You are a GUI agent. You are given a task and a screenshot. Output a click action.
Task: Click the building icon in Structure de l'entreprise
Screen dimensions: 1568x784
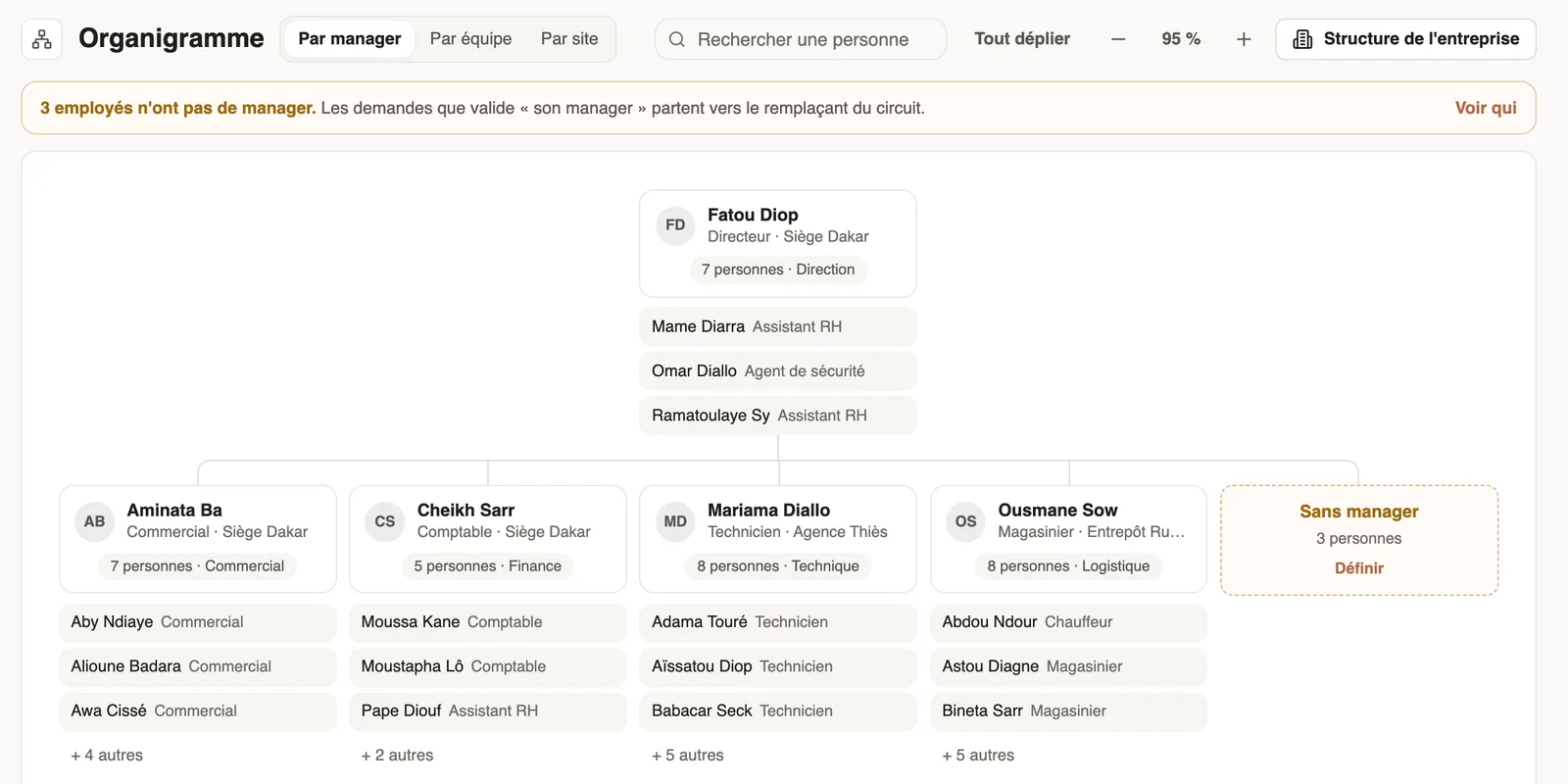[1302, 39]
